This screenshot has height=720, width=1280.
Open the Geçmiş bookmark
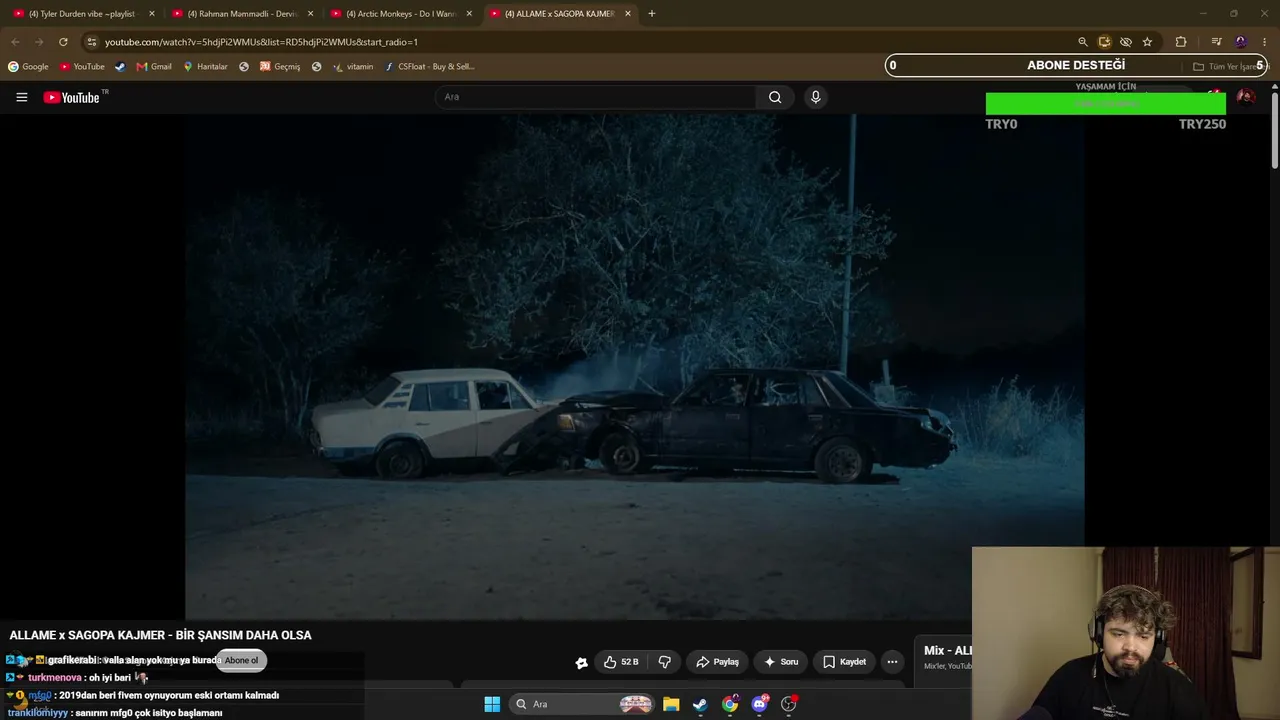[280, 67]
